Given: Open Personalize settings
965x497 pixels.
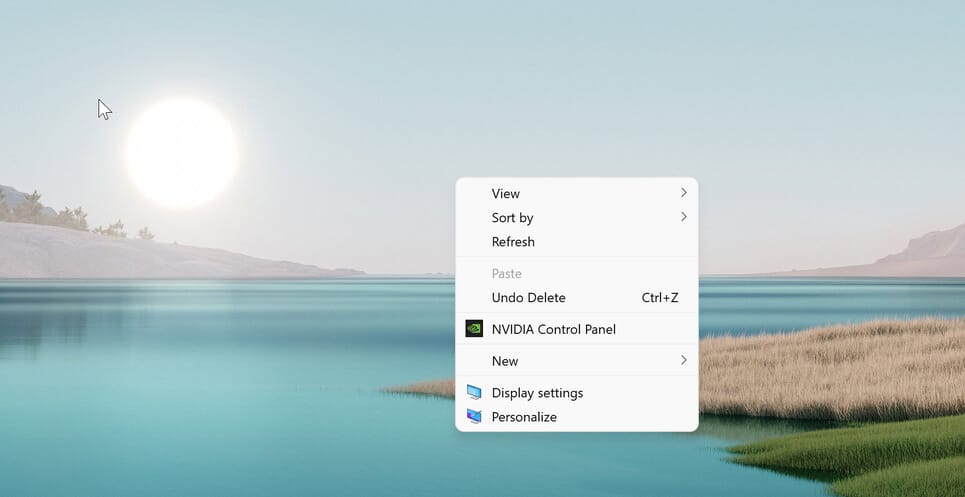Looking at the screenshot, I should (x=524, y=417).
